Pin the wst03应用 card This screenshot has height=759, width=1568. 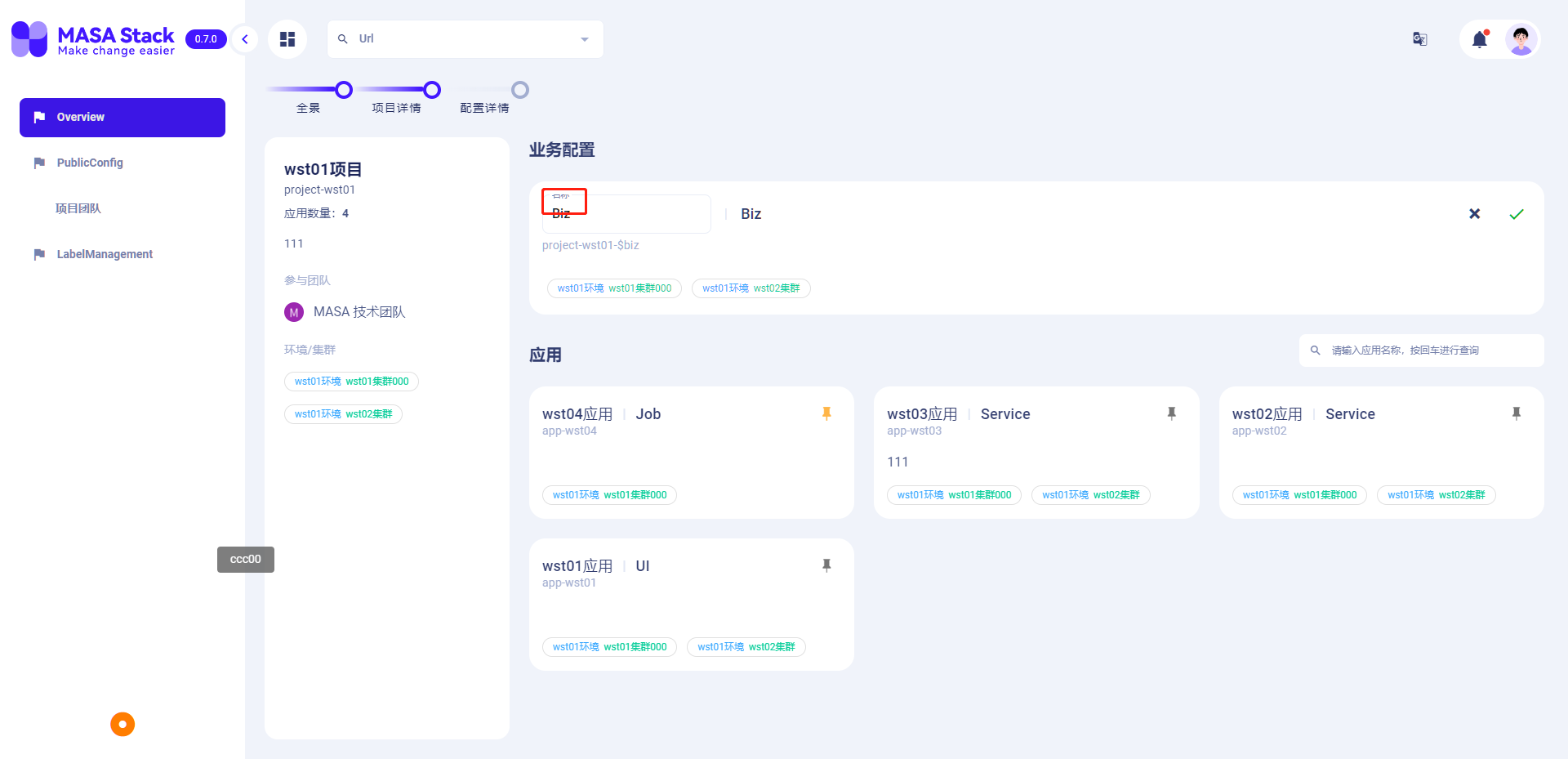pos(1171,413)
